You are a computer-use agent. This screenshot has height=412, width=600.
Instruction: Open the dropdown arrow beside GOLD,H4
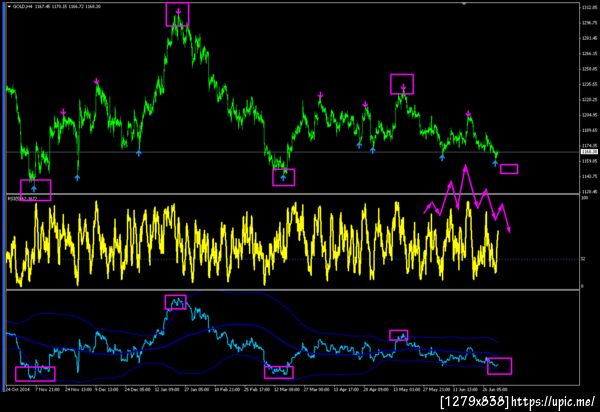click(9, 7)
